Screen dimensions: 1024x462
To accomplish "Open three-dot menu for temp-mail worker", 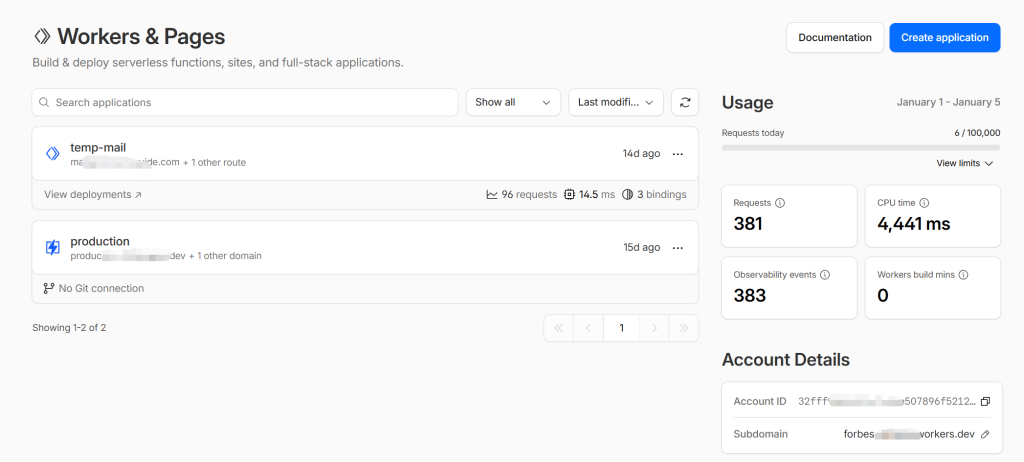I will coord(678,154).
